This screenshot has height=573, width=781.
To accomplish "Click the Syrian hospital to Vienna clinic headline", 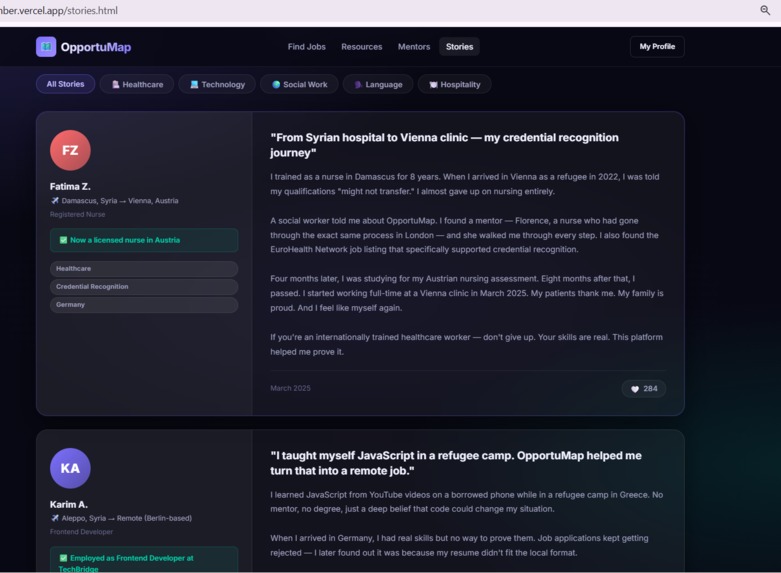I will 444,145.
